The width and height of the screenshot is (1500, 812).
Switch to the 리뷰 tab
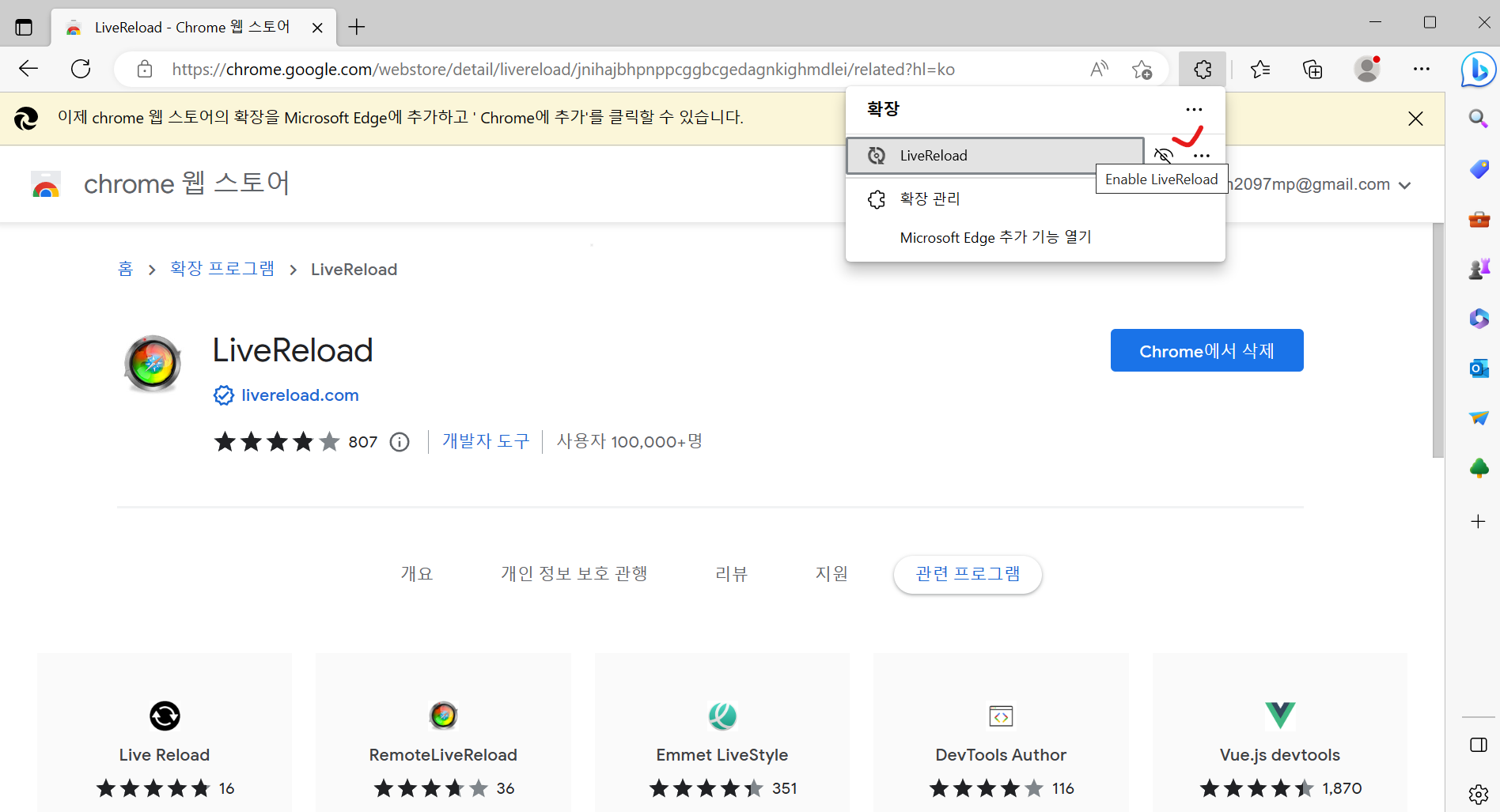coord(731,574)
